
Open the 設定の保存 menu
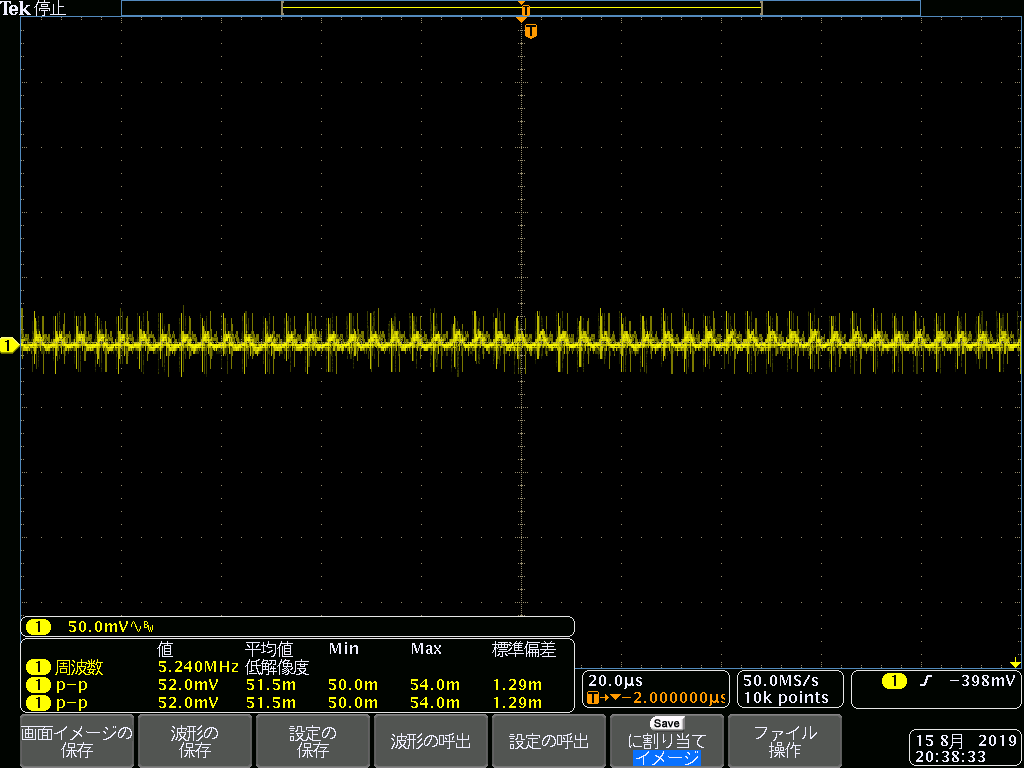tap(312, 741)
